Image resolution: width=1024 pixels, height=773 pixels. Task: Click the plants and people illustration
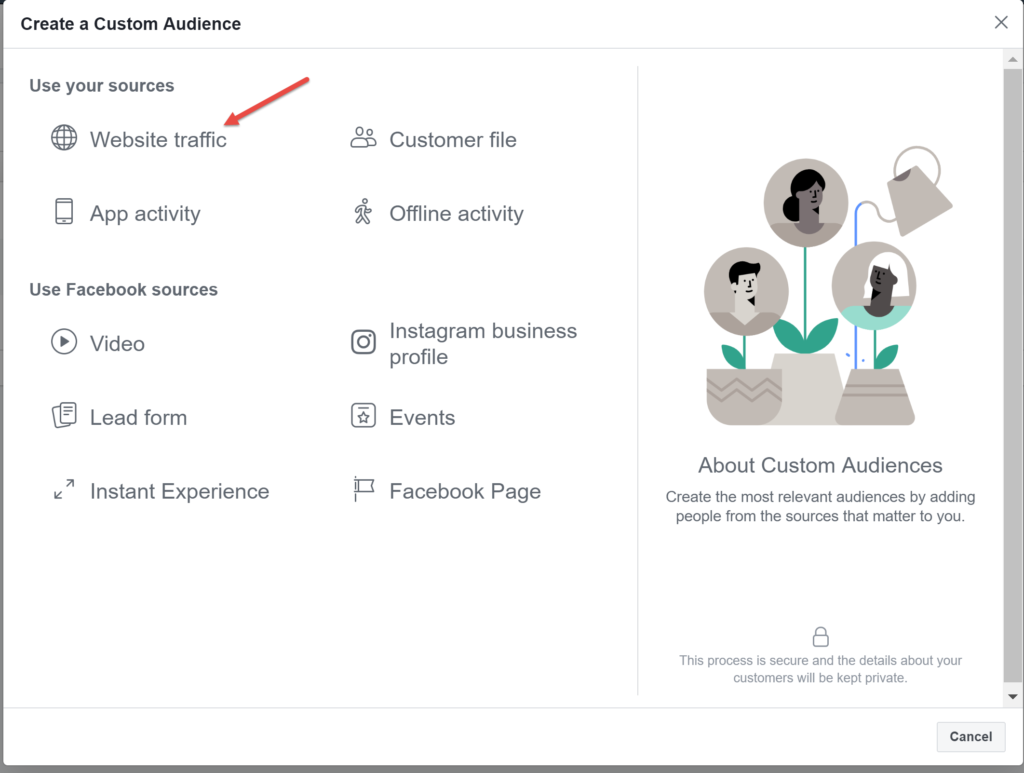click(x=828, y=286)
